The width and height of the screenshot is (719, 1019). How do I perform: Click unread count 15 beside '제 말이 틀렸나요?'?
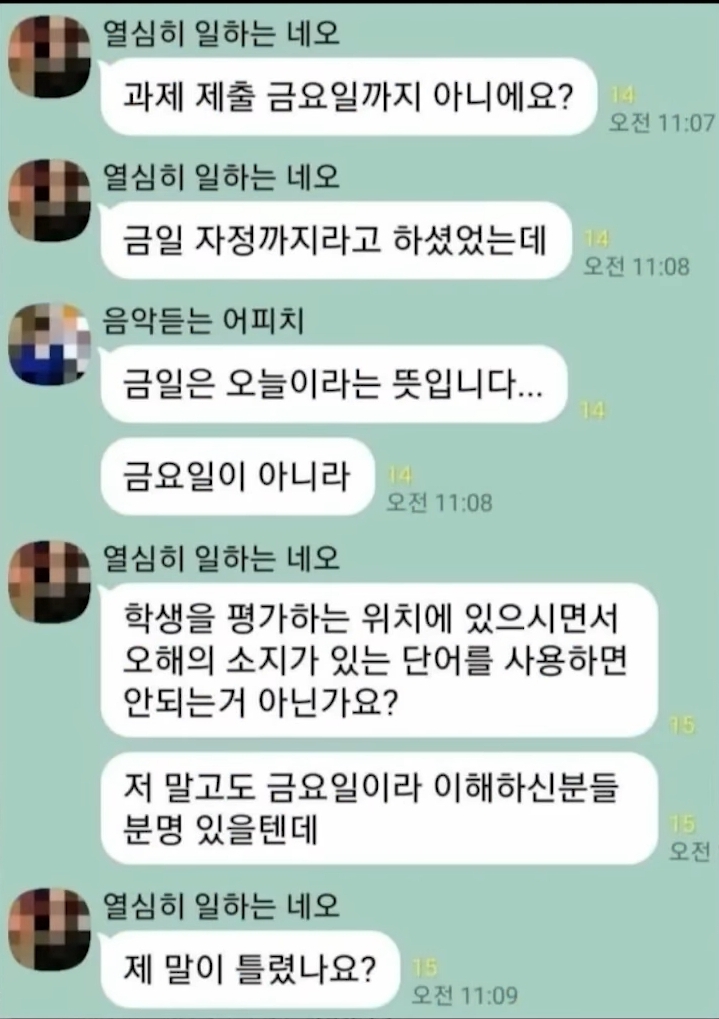[425, 968]
